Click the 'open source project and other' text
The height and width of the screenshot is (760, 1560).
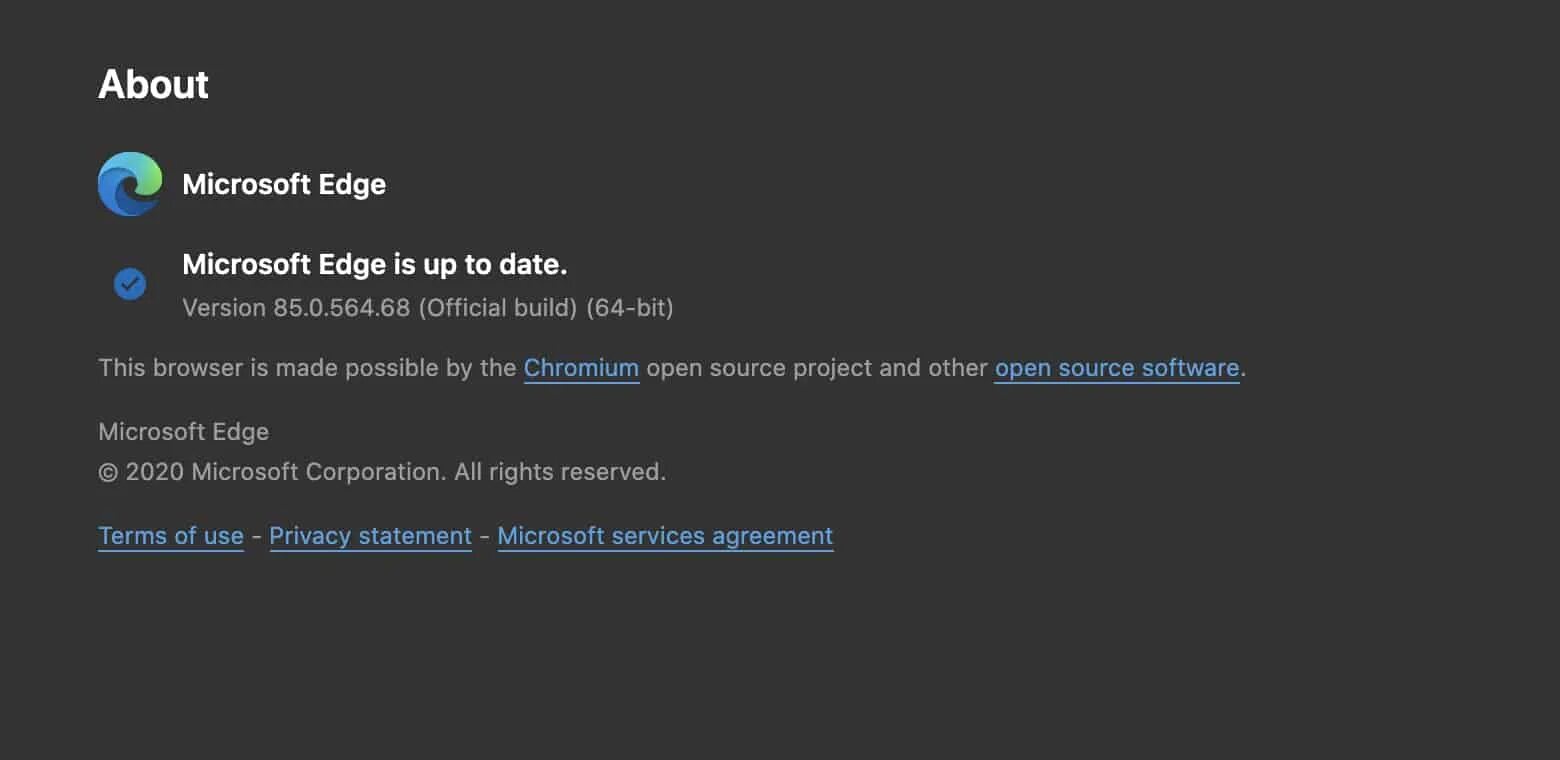coord(817,368)
